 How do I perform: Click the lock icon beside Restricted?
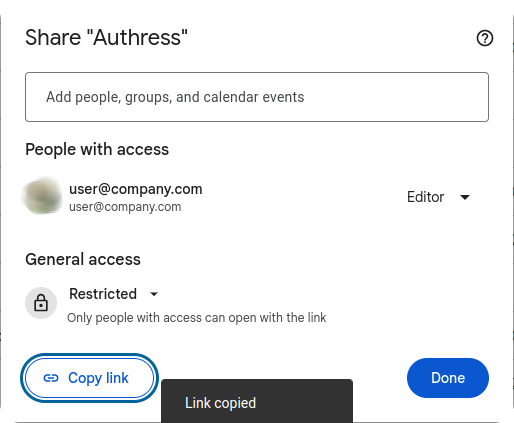pyautogui.click(x=41, y=303)
